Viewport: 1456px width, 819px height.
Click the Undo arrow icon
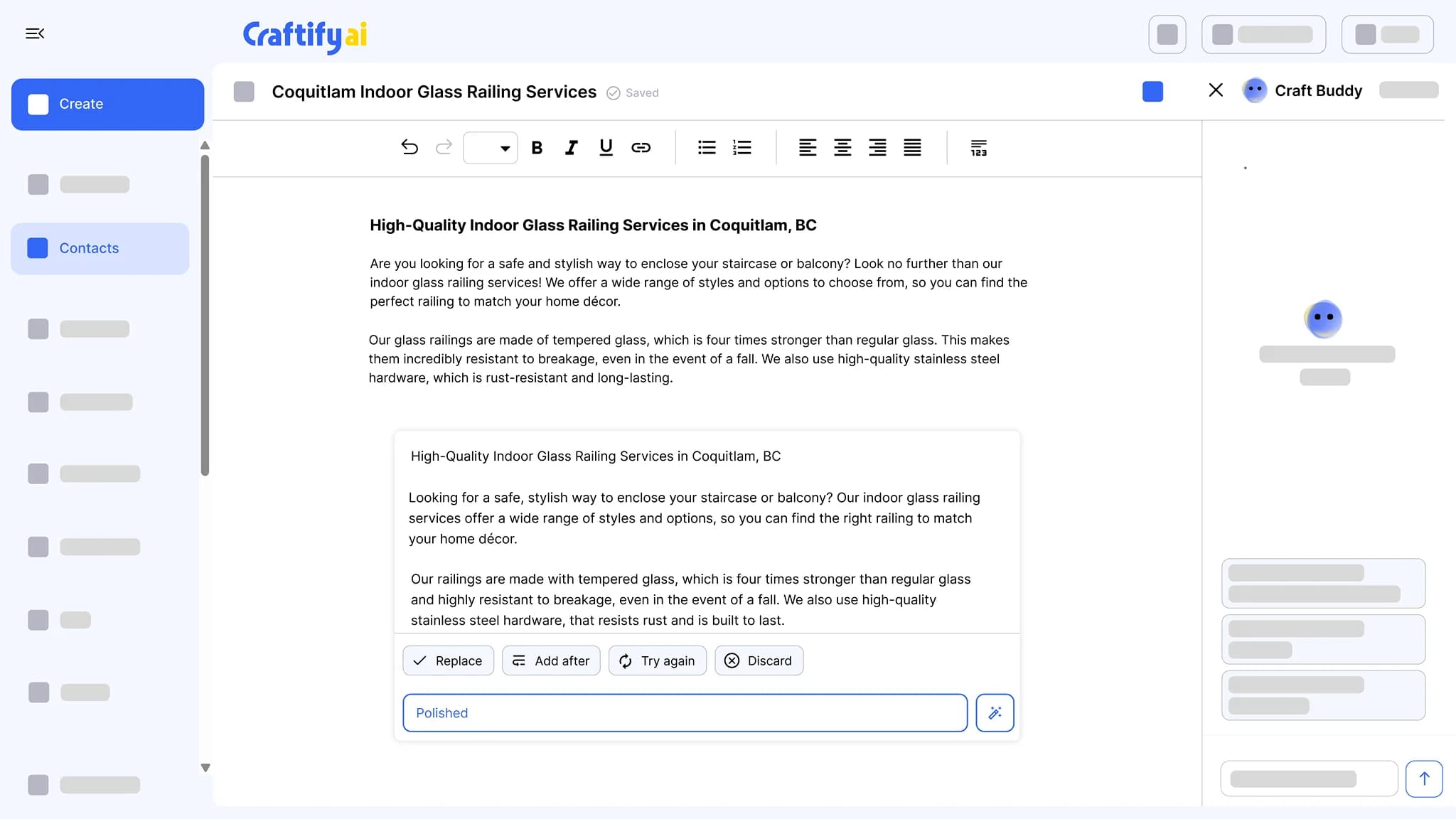[x=409, y=147]
